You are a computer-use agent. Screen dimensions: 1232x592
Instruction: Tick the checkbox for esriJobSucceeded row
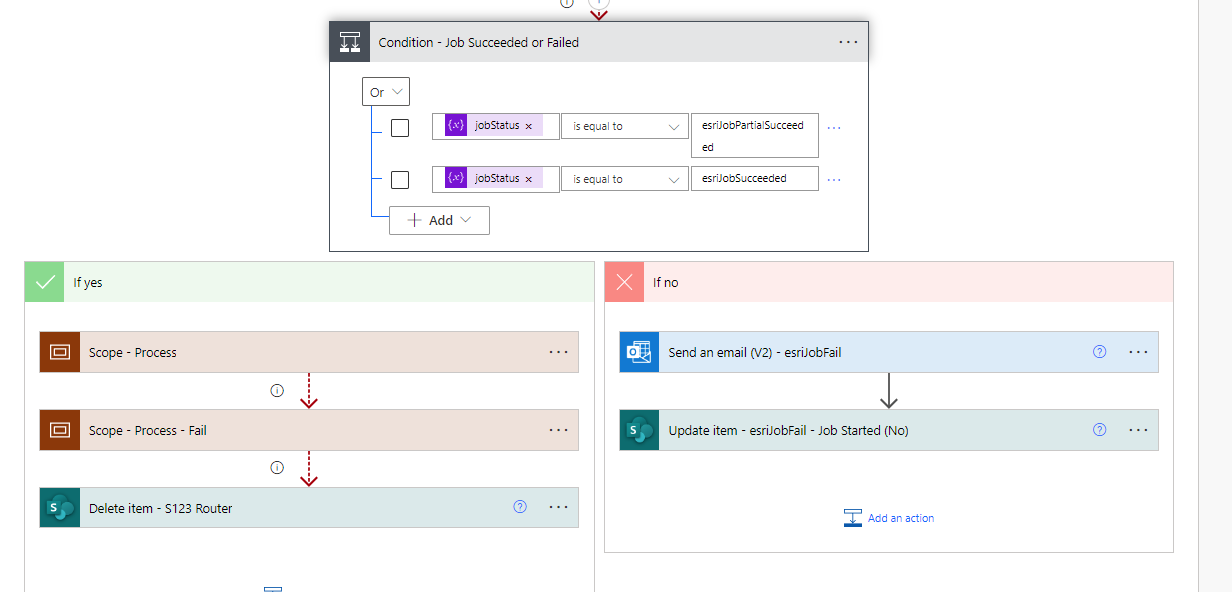[400, 180]
